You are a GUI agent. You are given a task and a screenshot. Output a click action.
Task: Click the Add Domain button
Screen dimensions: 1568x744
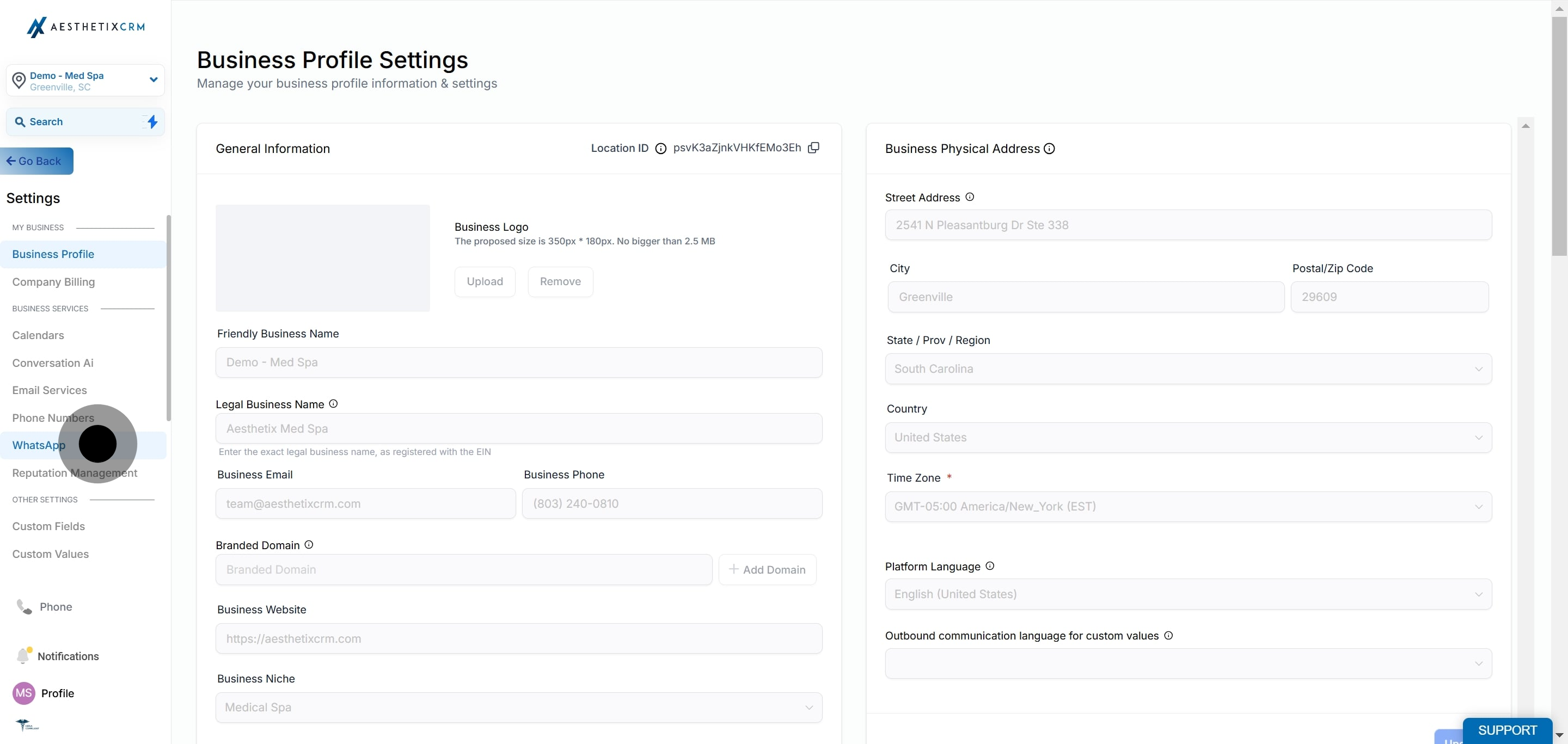click(x=767, y=569)
